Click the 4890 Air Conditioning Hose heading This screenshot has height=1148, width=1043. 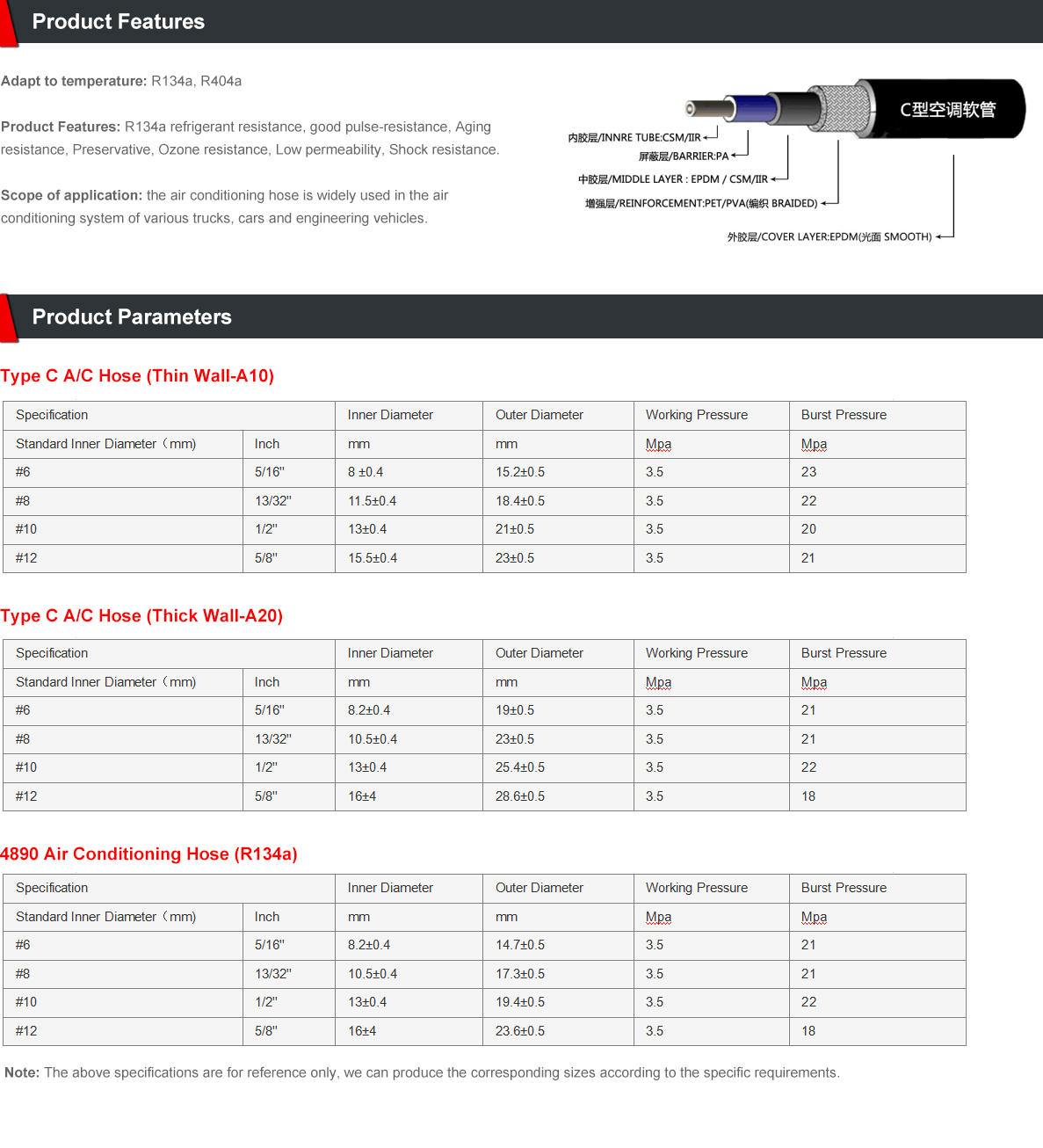(x=148, y=854)
